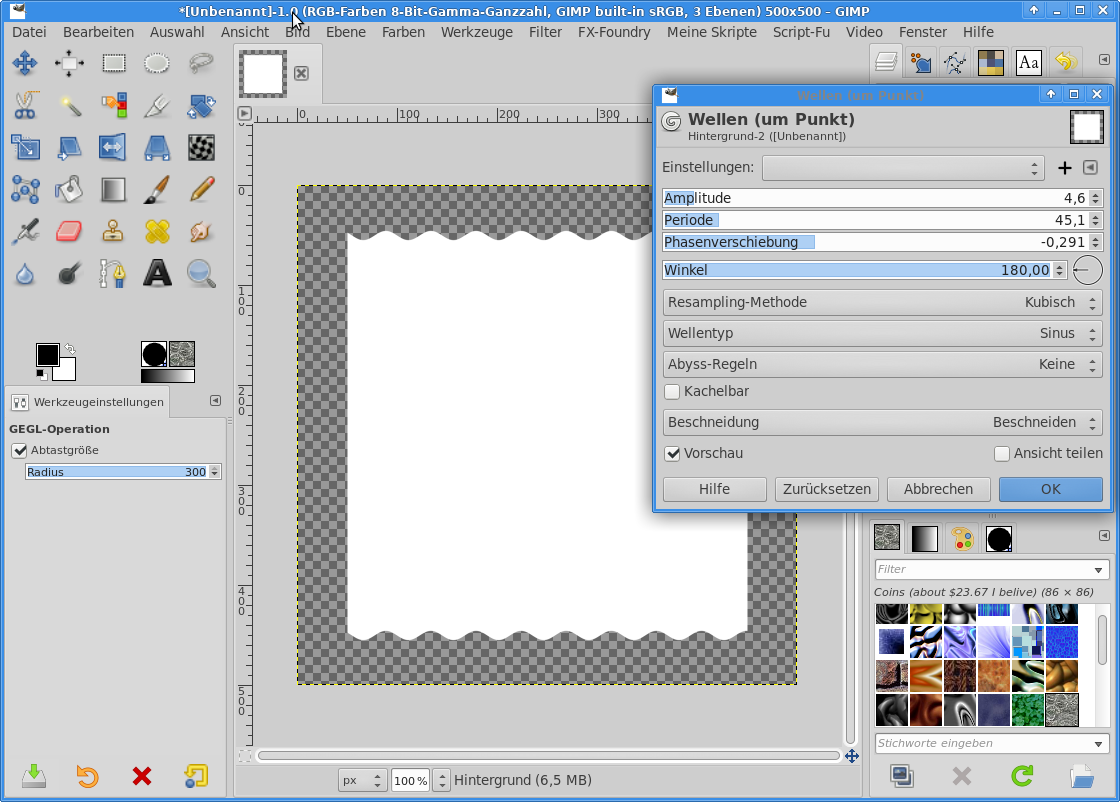Open the Farben menu
The height and width of the screenshot is (802, 1120).
pyautogui.click(x=403, y=32)
